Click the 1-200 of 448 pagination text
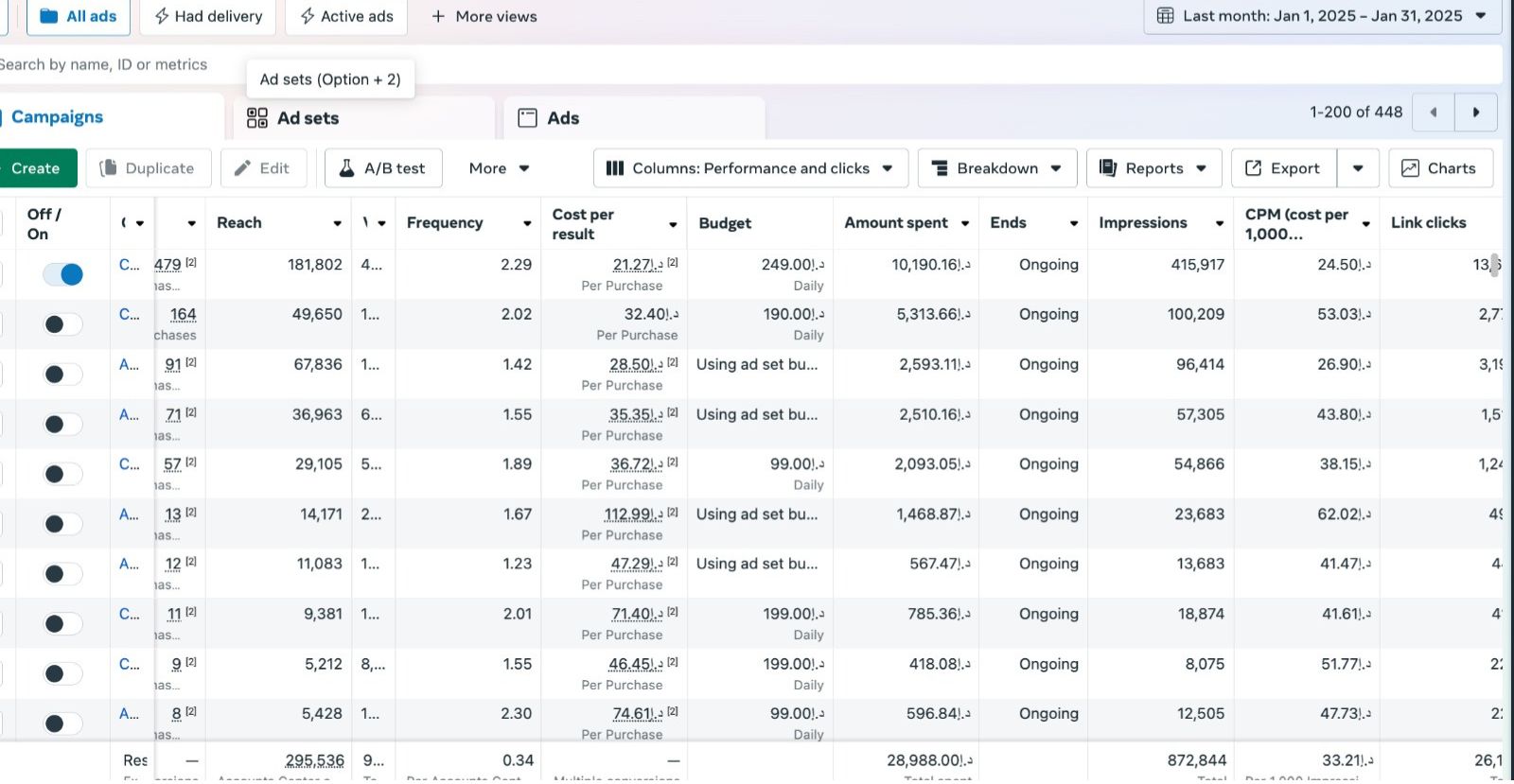Viewport: 1514px width, 784px height. click(1356, 113)
